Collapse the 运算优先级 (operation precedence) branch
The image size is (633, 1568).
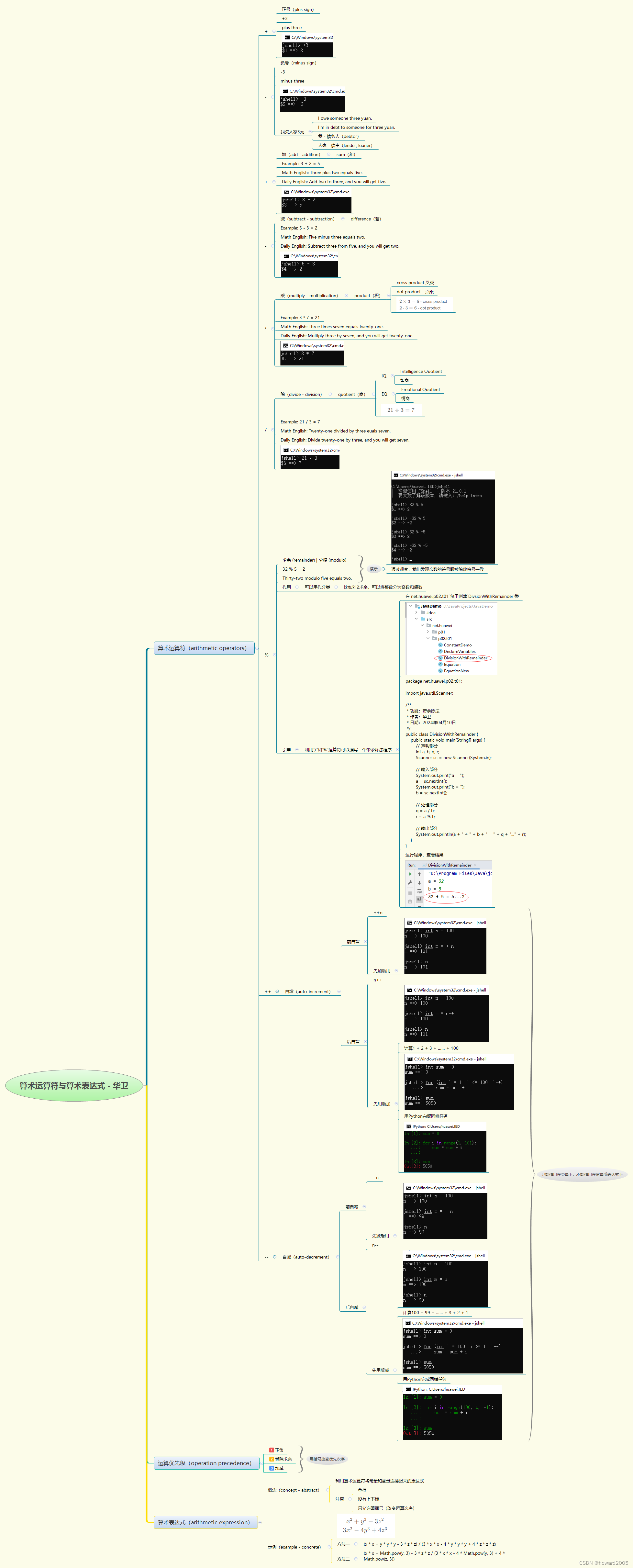(x=262, y=1463)
